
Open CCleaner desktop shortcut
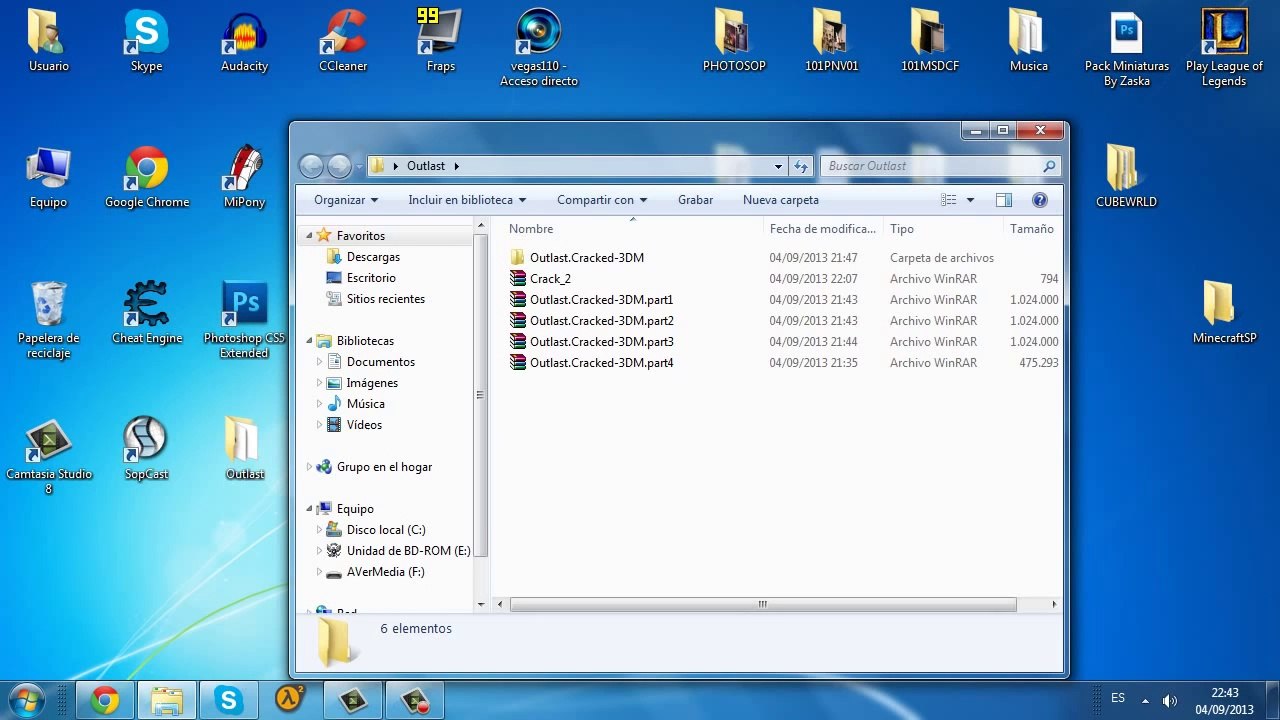point(343,42)
